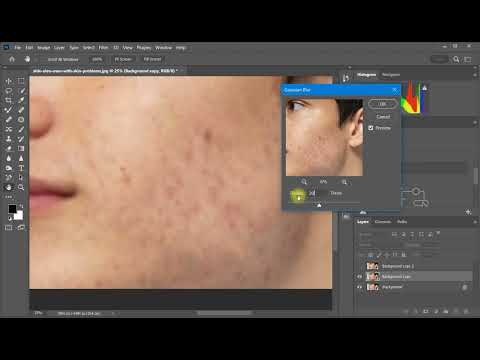Viewport: 480px width, 360px height.
Task: Select the Move tool
Action: pyautogui.click(x=9, y=81)
